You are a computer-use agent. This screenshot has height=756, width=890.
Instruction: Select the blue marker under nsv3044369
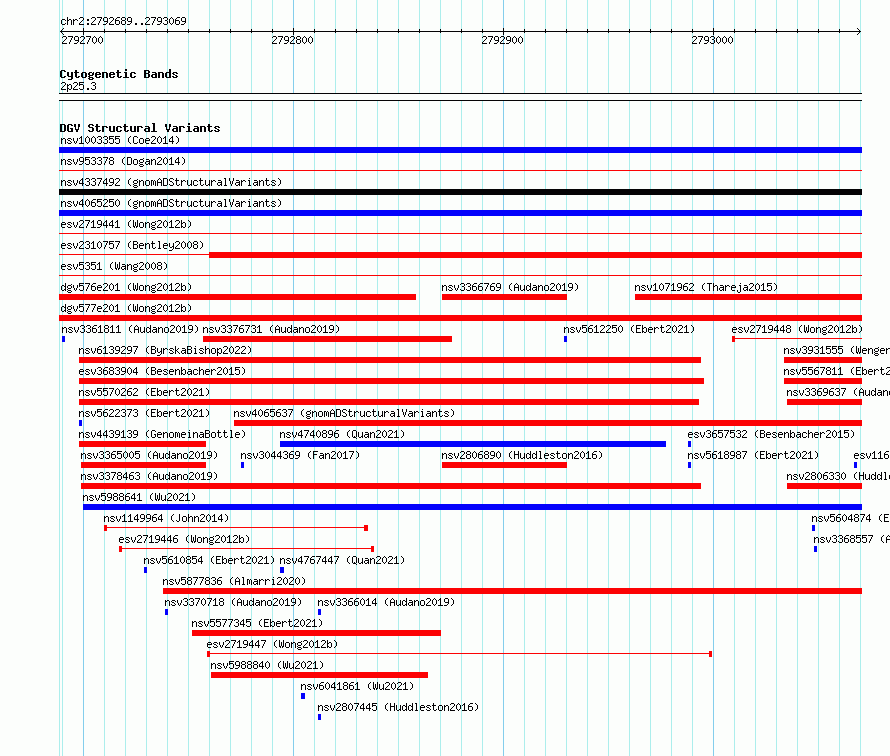tap(242, 465)
